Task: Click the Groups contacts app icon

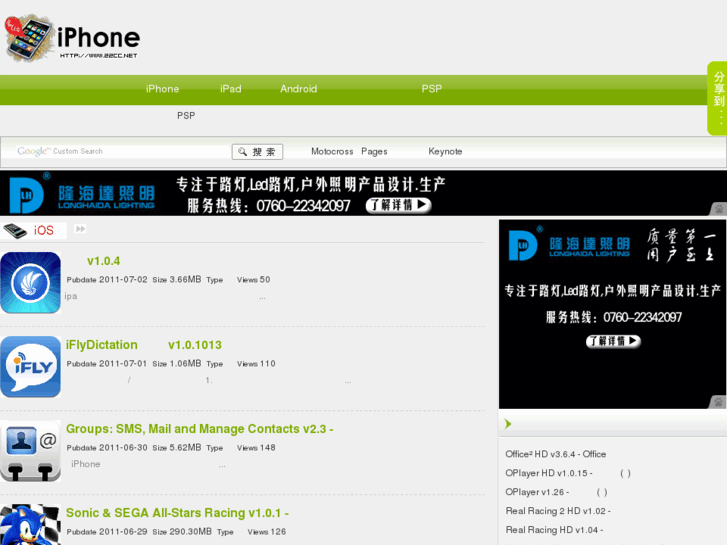Action: pos(31,451)
